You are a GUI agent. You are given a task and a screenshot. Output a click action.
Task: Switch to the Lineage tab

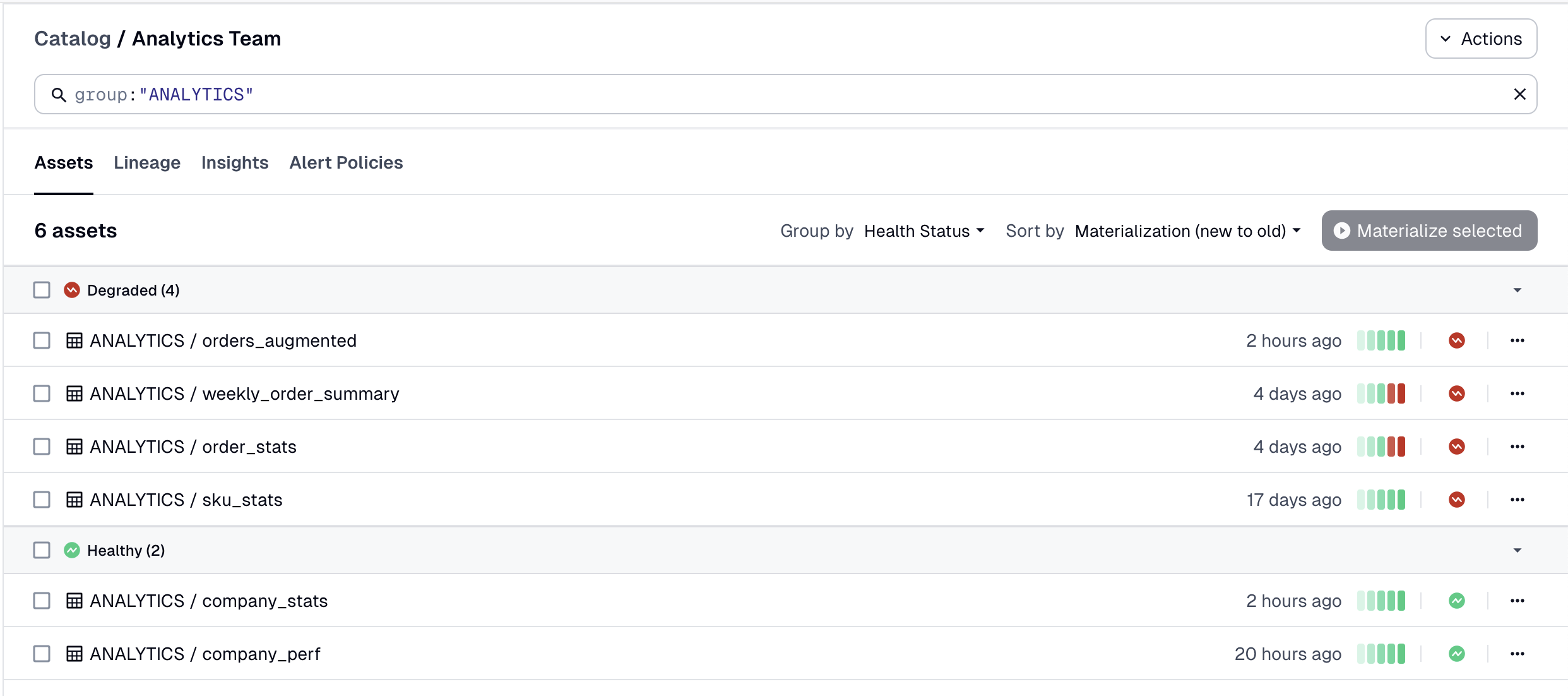146,162
